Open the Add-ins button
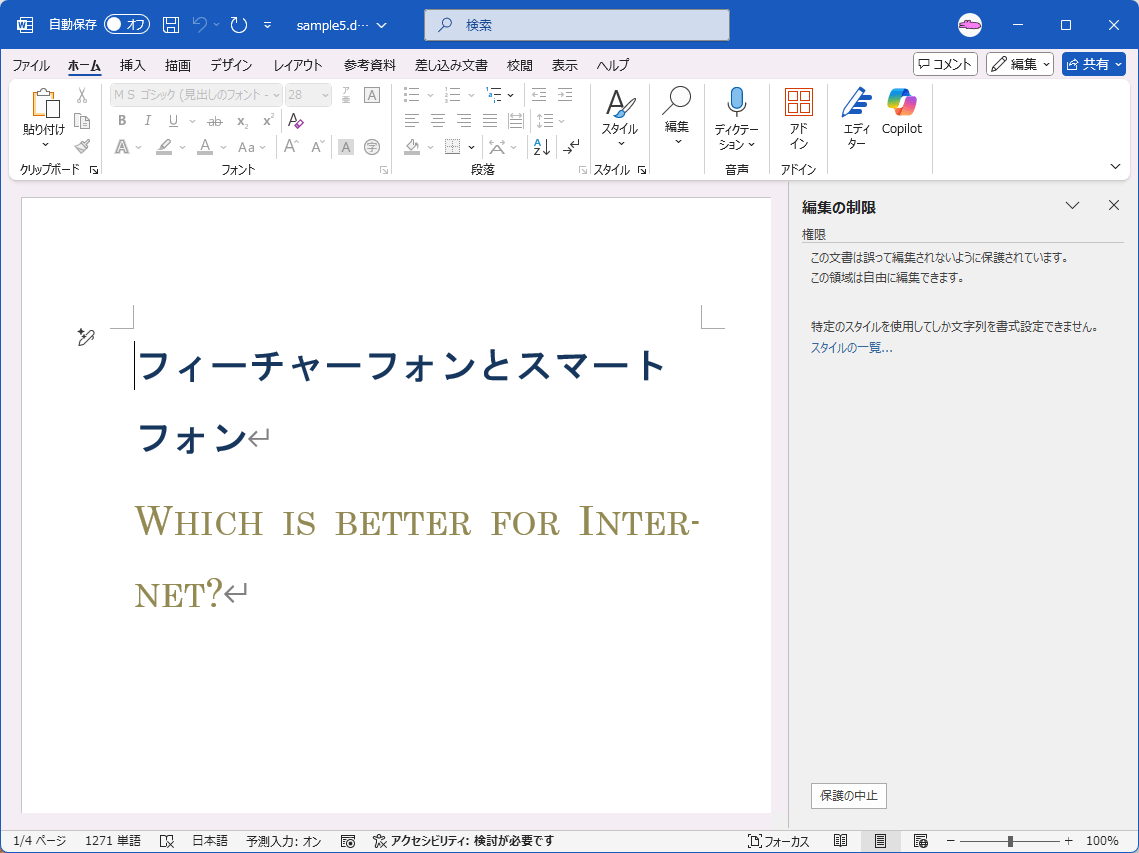Viewport: 1139px width, 853px height. pos(798,118)
